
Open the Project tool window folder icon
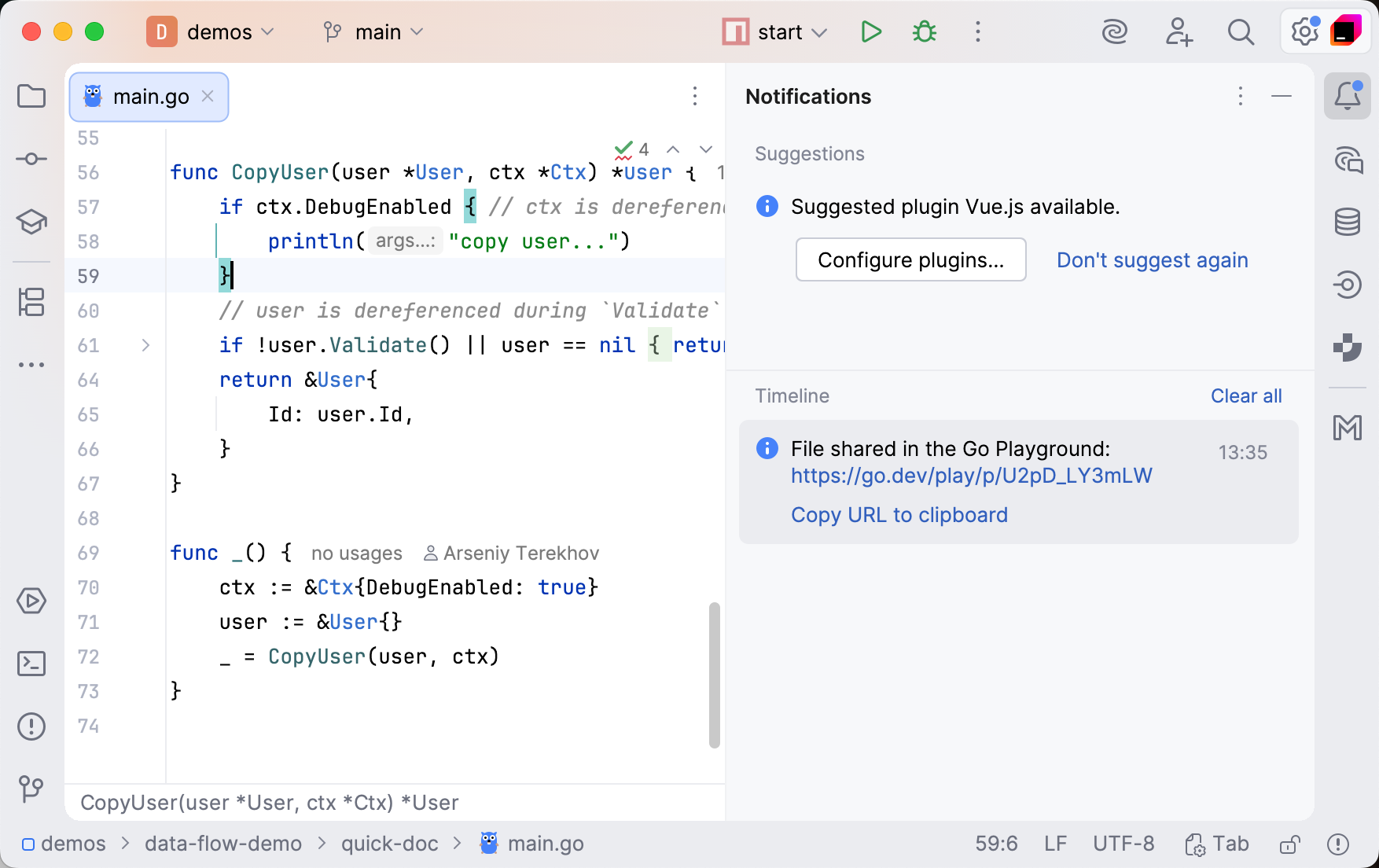pyautogui.click(x=31, y=96)
